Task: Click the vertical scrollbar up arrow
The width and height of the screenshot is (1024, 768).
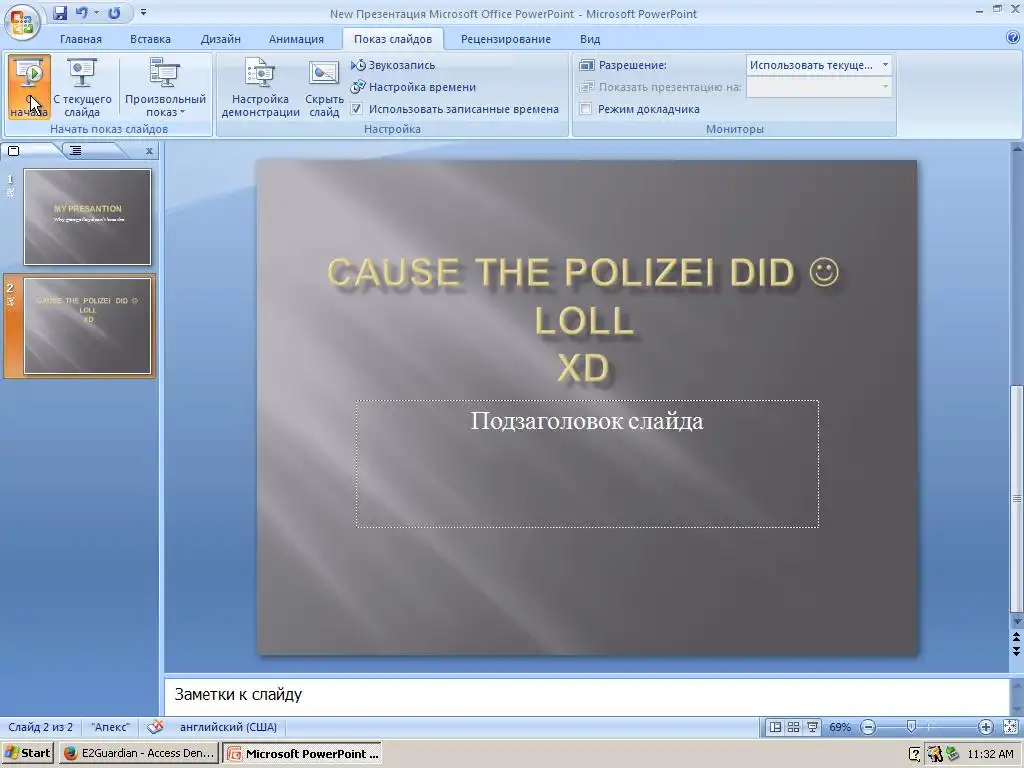Action: tap(1017, 150)
